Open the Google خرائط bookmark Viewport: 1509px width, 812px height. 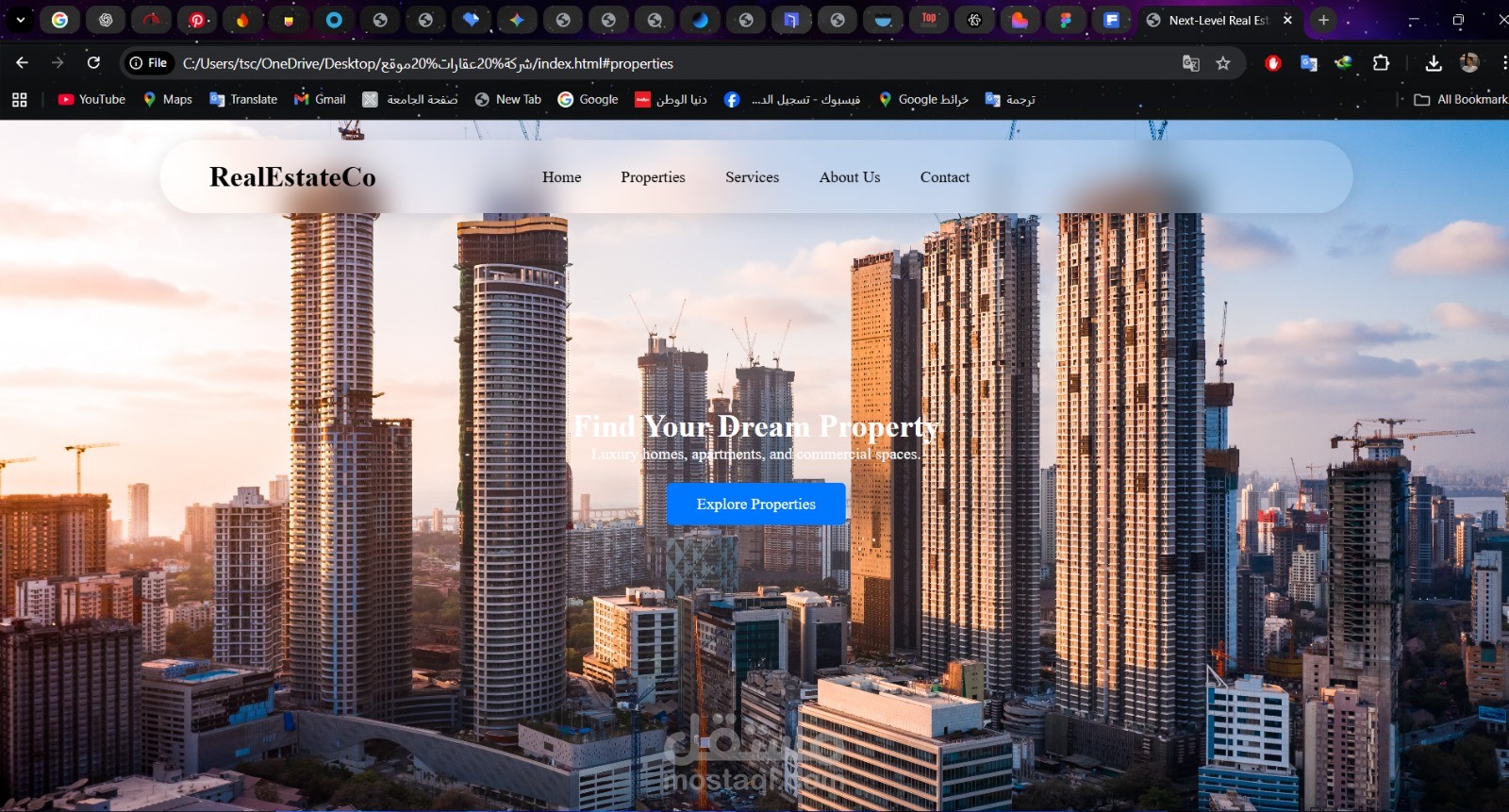point(923,99)
